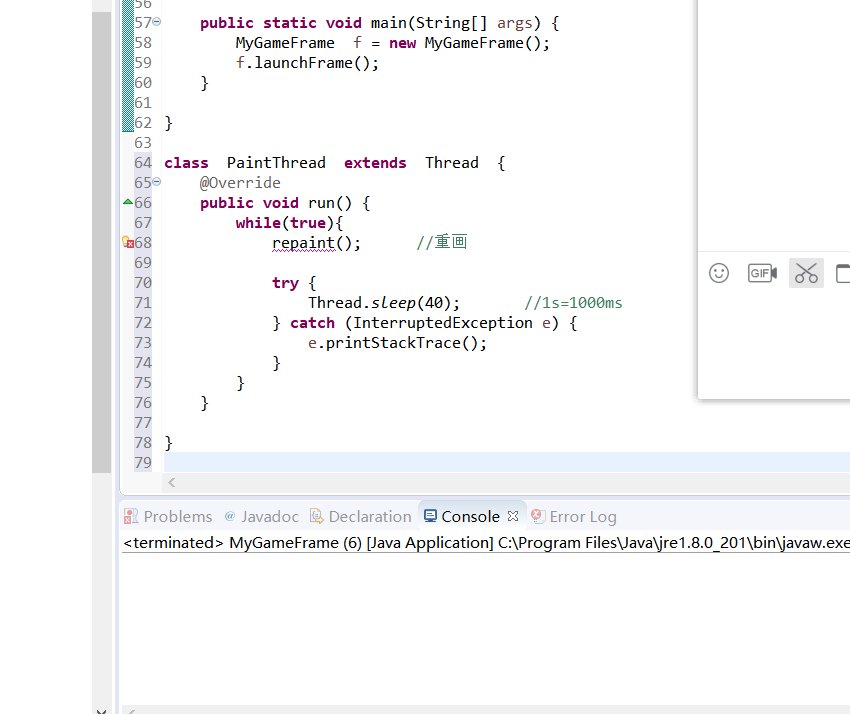Screen dimensions: 850x714
Task: Click the empty highlighted line 79
Action: (x=507, y=462)
